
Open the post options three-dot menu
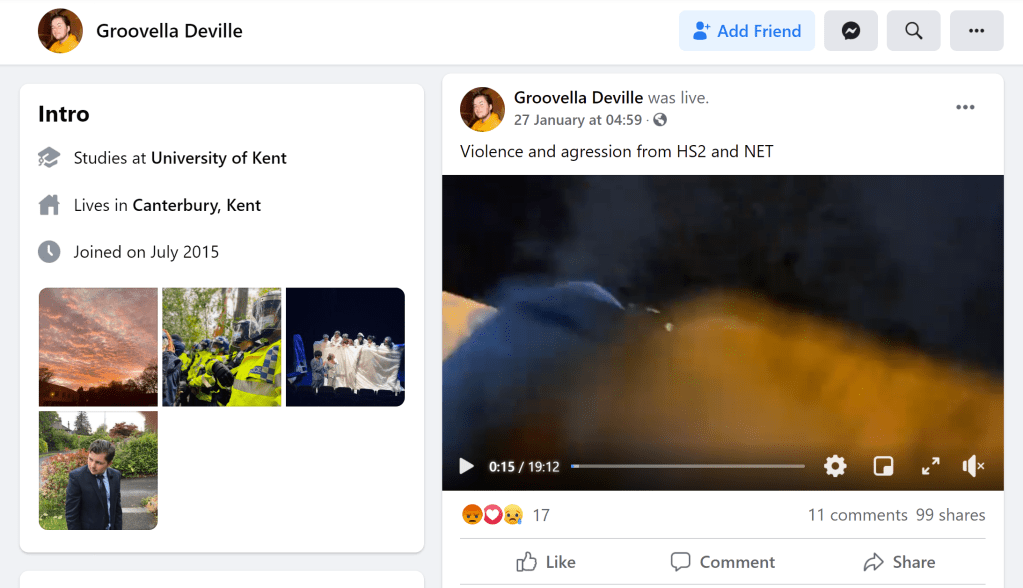pyautogui.click(x=965, y=108)
